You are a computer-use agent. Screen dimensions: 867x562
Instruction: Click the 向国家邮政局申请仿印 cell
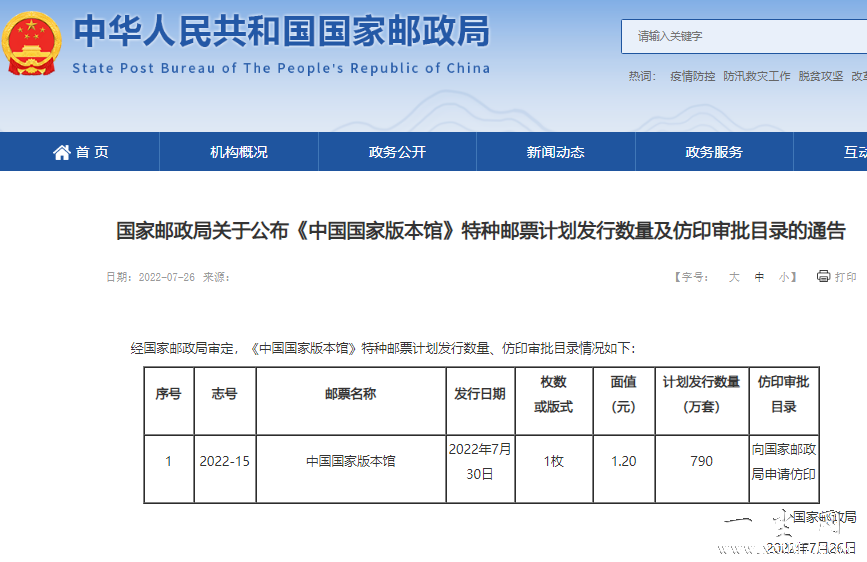[x=784, y=469]
